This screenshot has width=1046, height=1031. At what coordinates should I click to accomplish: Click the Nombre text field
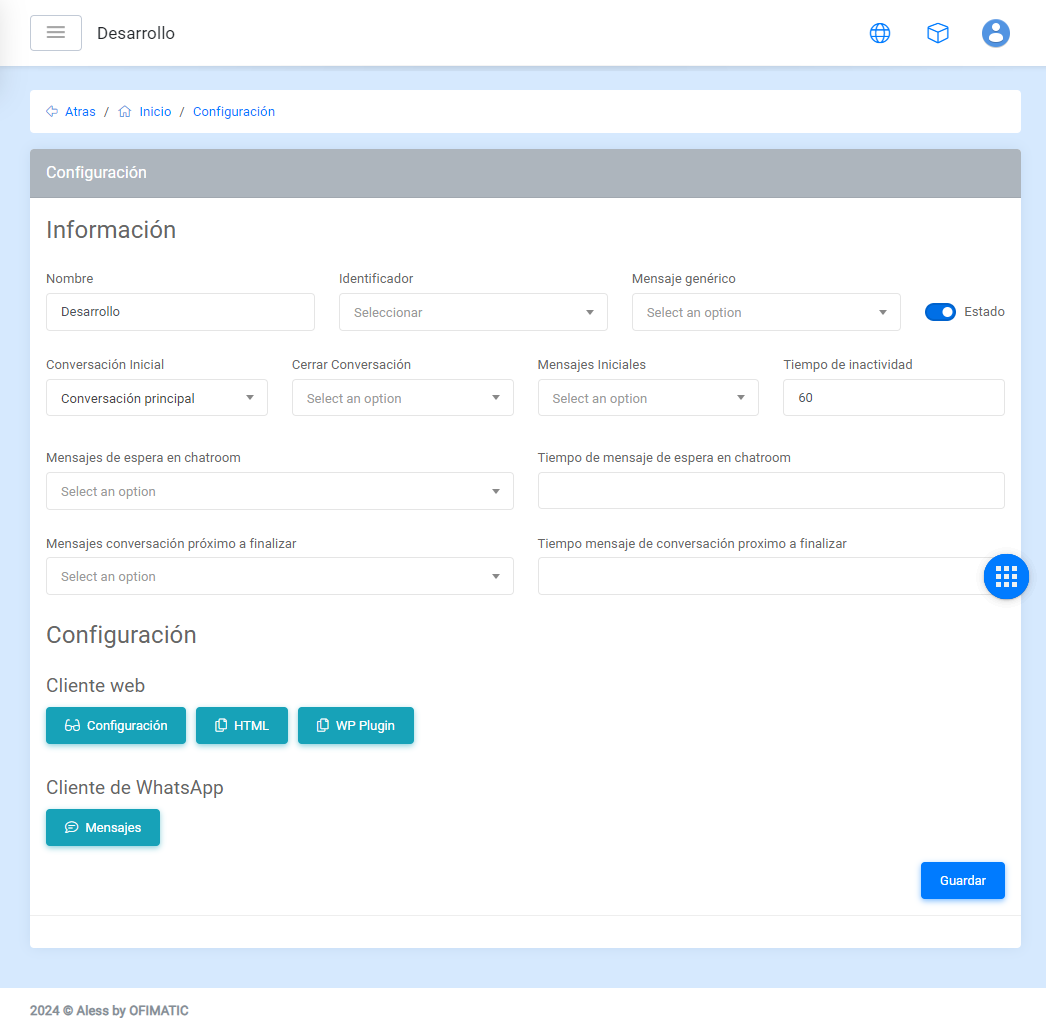(x=180, y=312)
